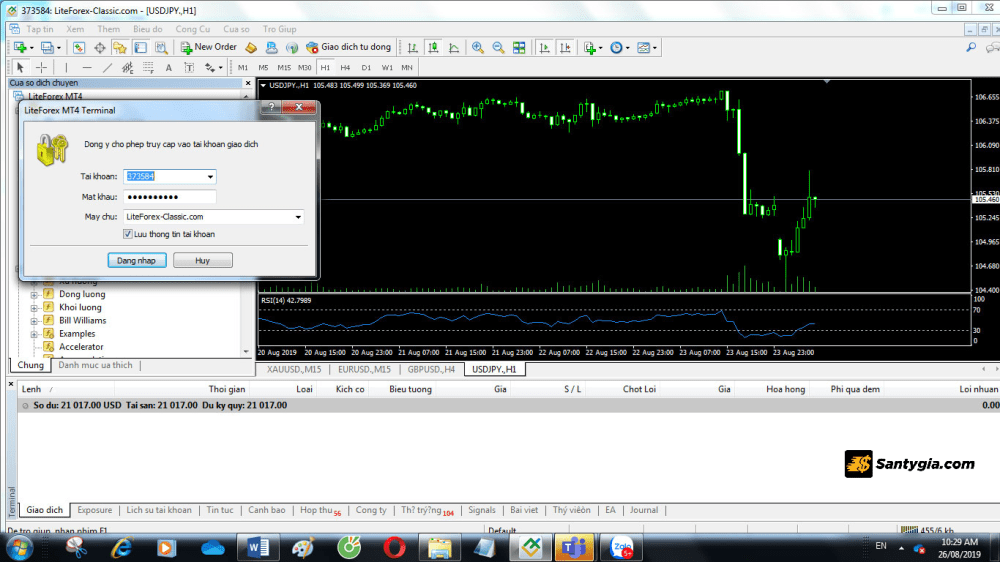The height and width of the screenshot is (562, 1000).
Task: Pick the text 'A' drawing tool
Action: pyautogui.click(x=168, y=68)
